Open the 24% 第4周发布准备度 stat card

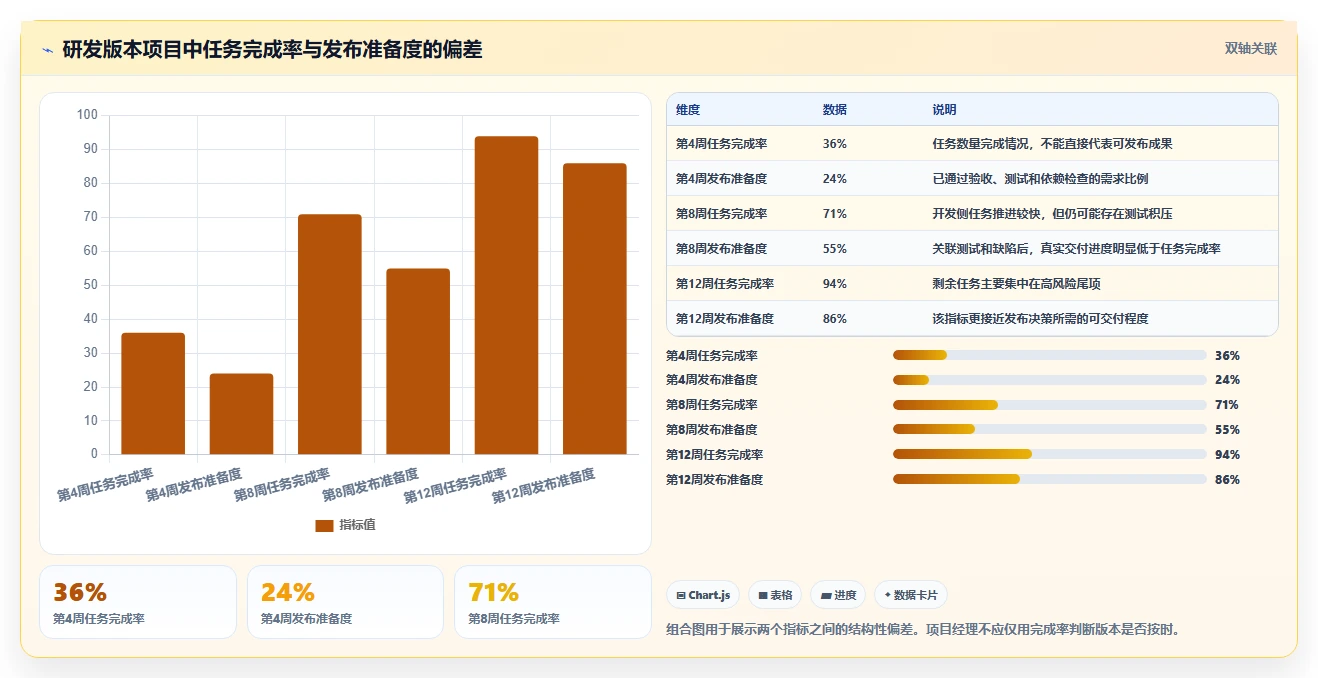345,602
